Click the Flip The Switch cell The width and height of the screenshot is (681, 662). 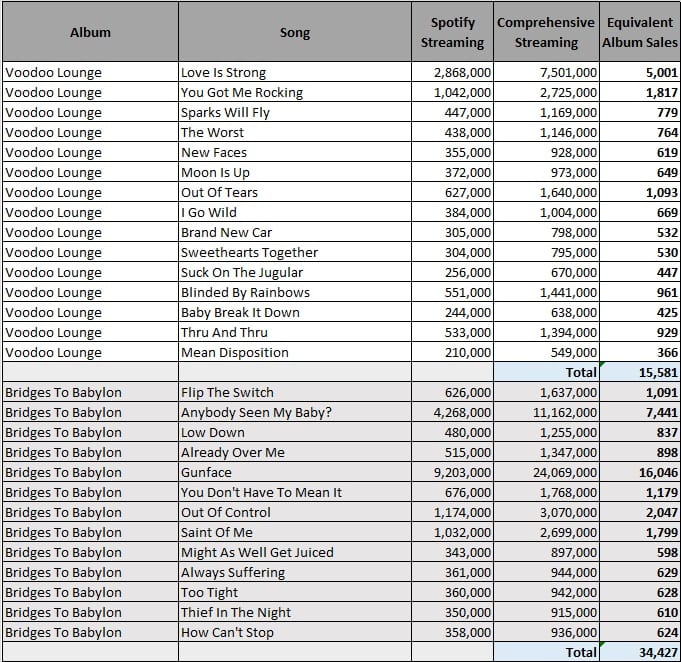point(295,392)
